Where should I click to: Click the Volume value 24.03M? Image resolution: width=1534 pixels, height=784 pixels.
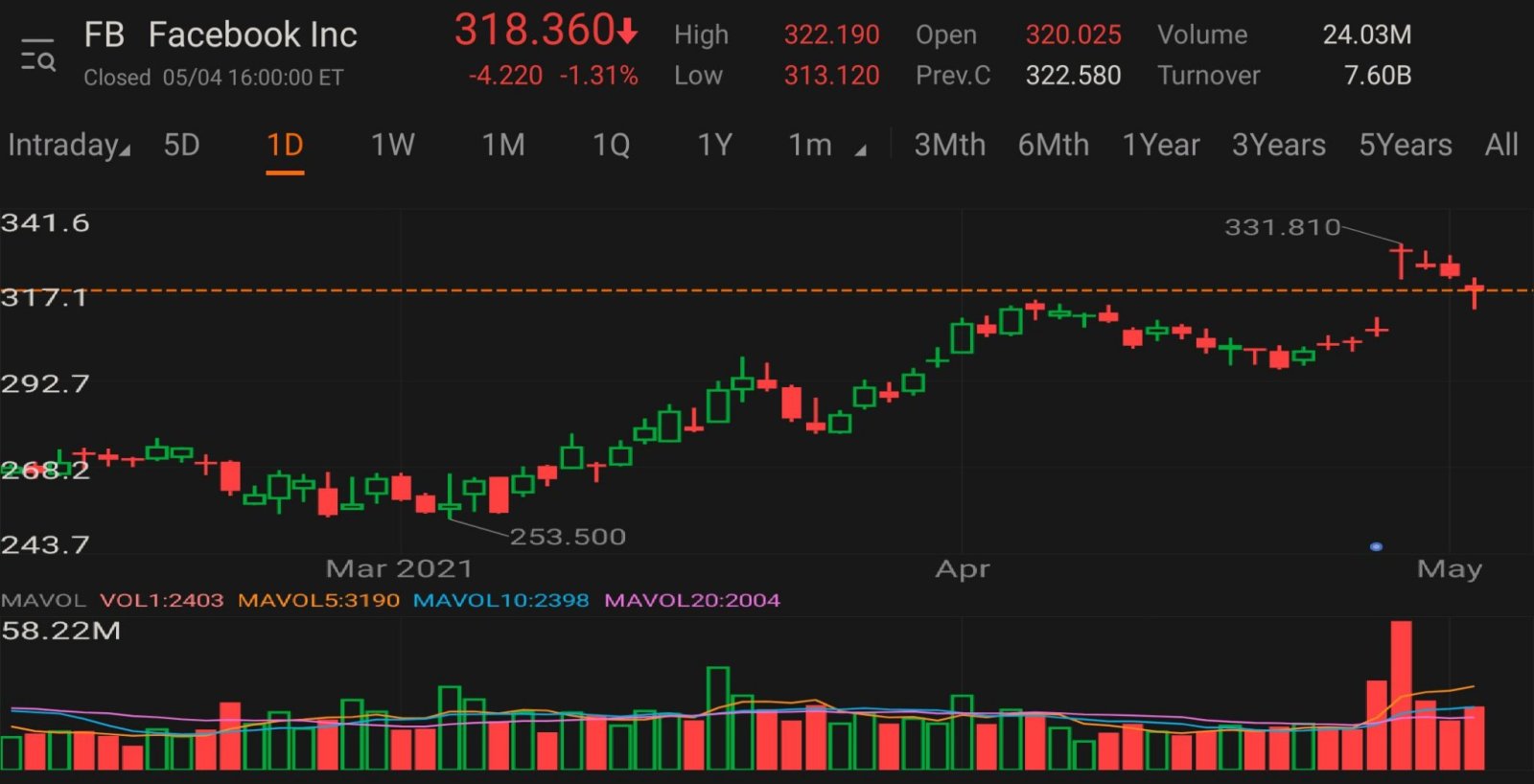coord(1367,35)
